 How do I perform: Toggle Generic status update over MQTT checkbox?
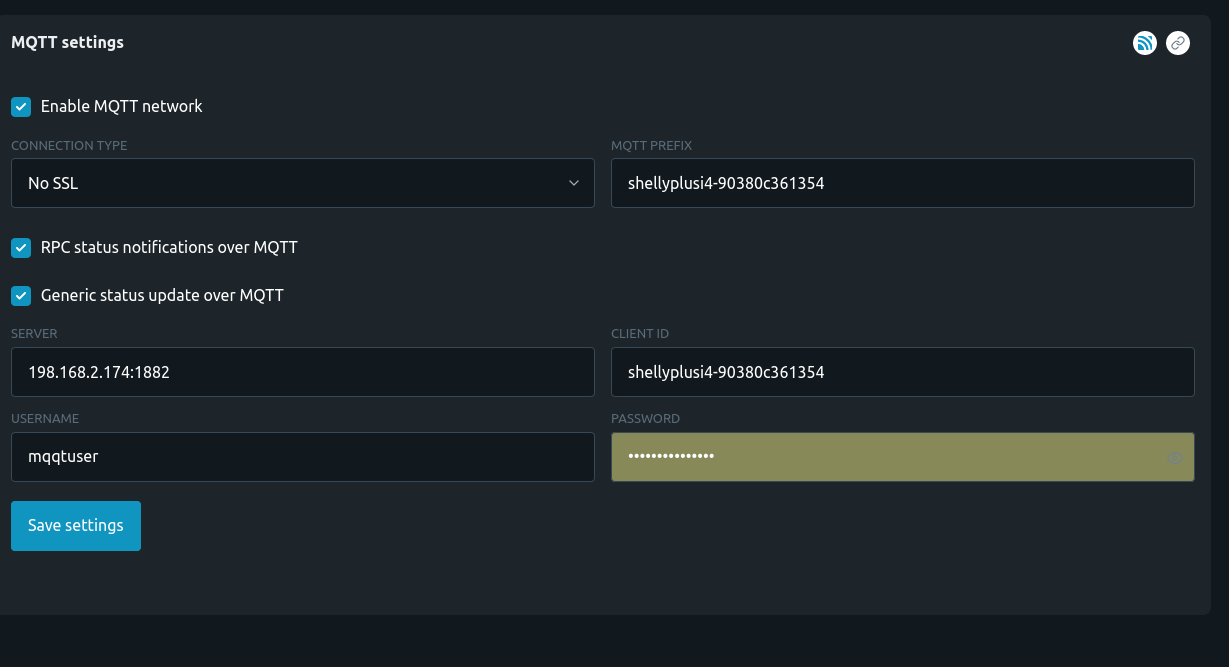point(21,296)
